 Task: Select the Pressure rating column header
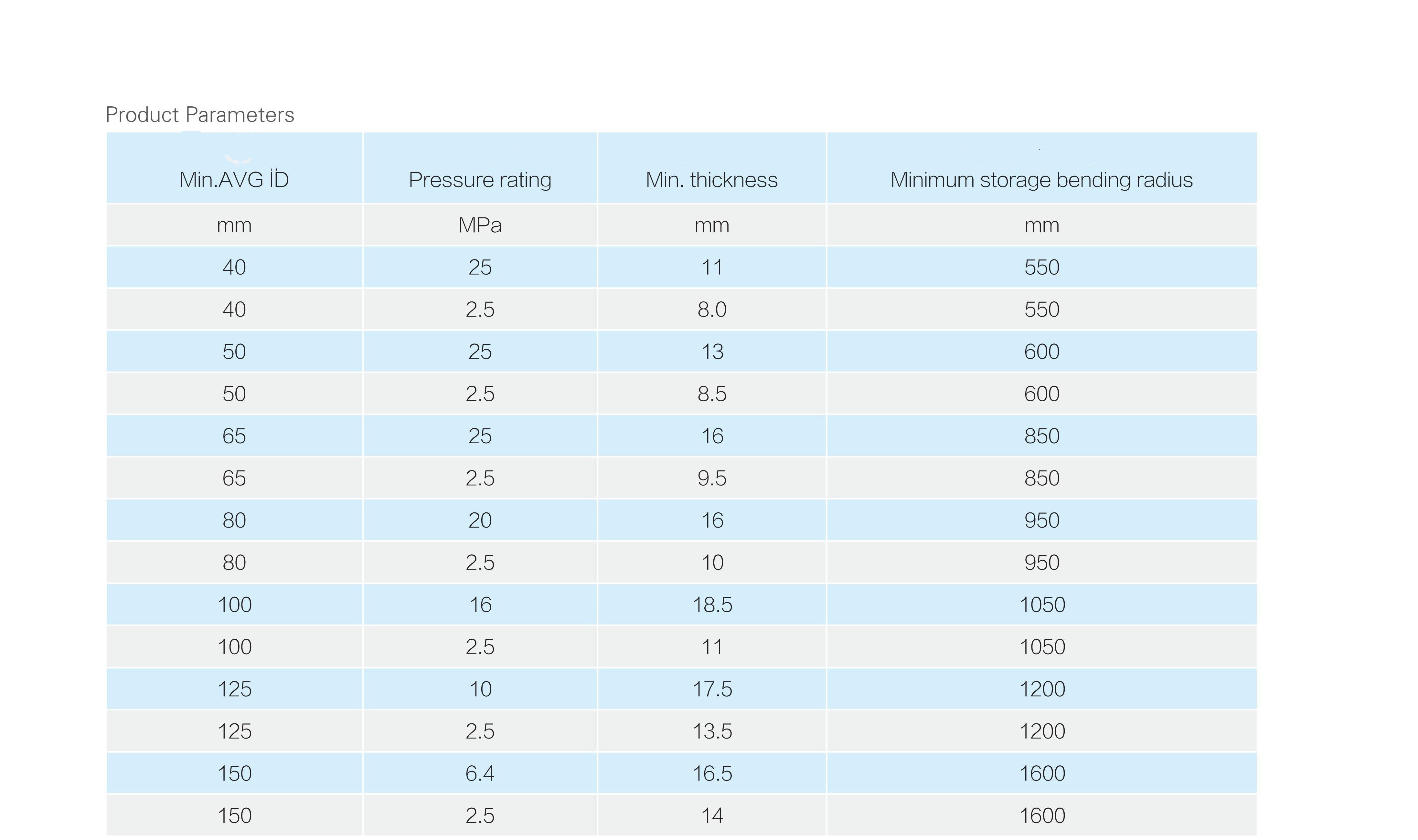(480, 168)
